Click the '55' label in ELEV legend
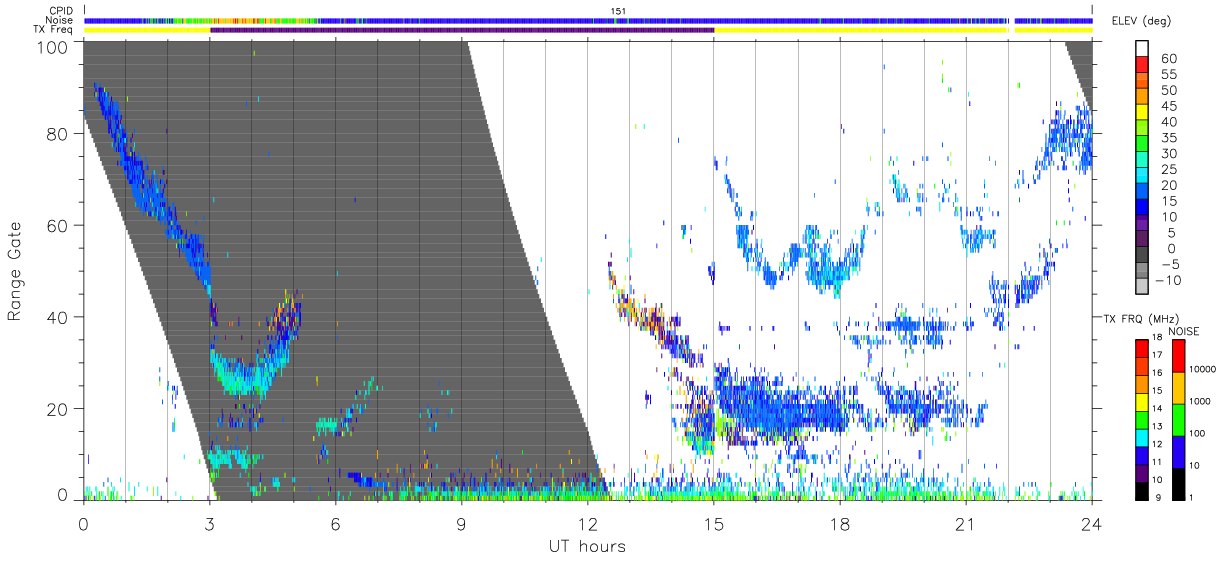The image size is (1228, 567). click(x=1169, y=74)
